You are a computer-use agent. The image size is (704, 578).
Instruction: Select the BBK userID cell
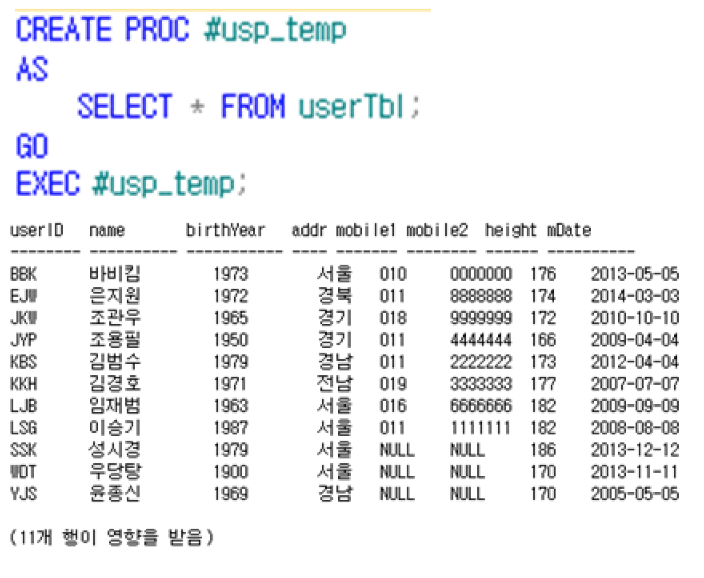point(23,274)
